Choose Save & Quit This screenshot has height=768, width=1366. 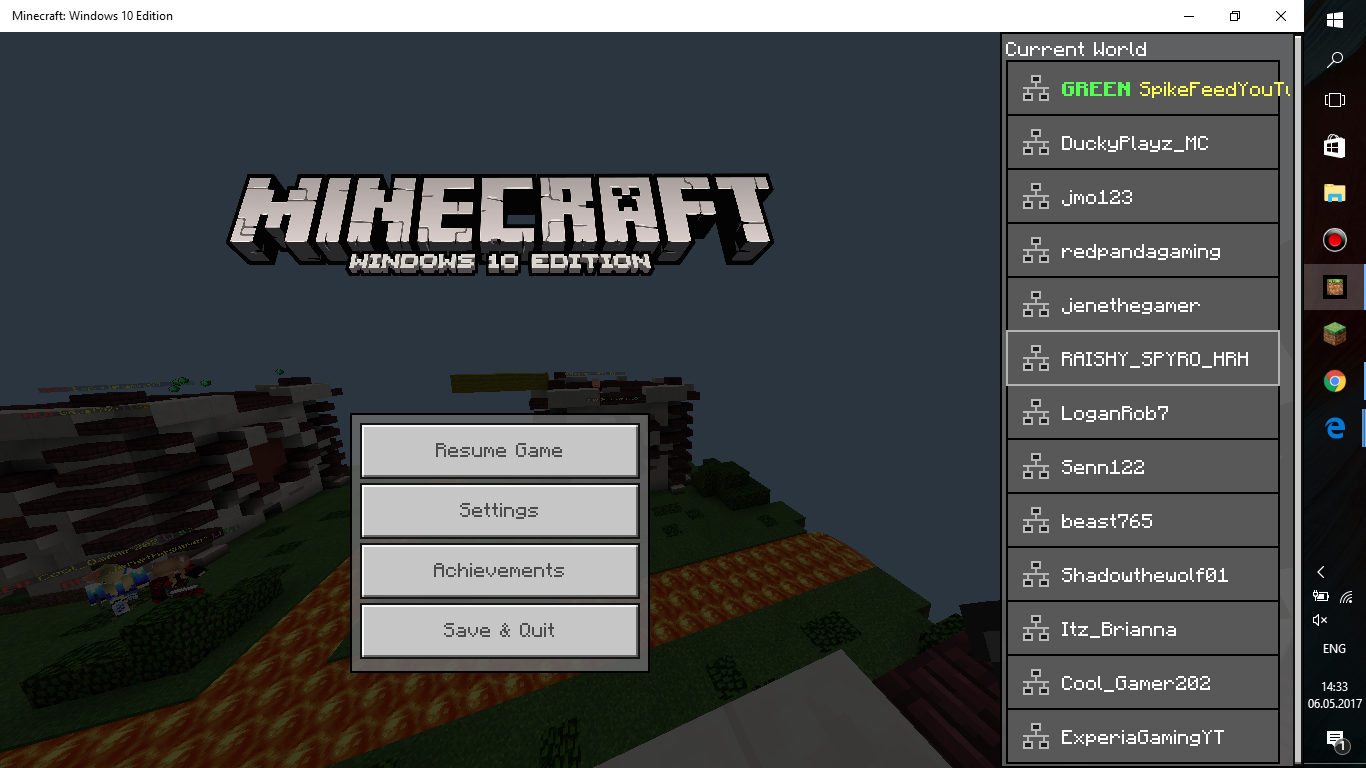point(499,631)
